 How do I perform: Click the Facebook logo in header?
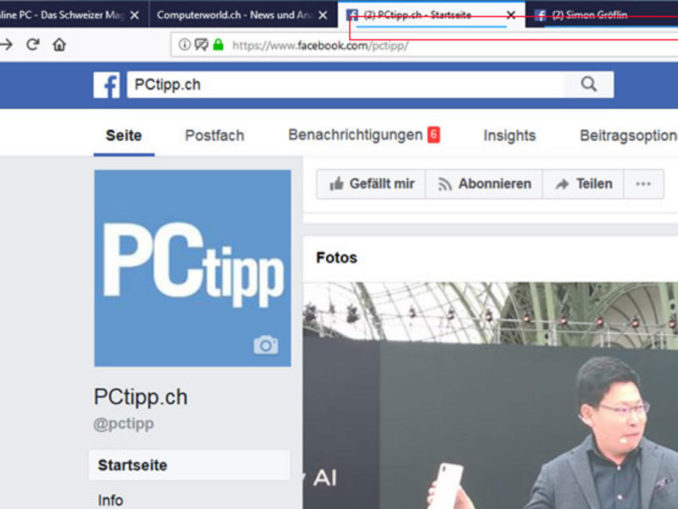106,85
